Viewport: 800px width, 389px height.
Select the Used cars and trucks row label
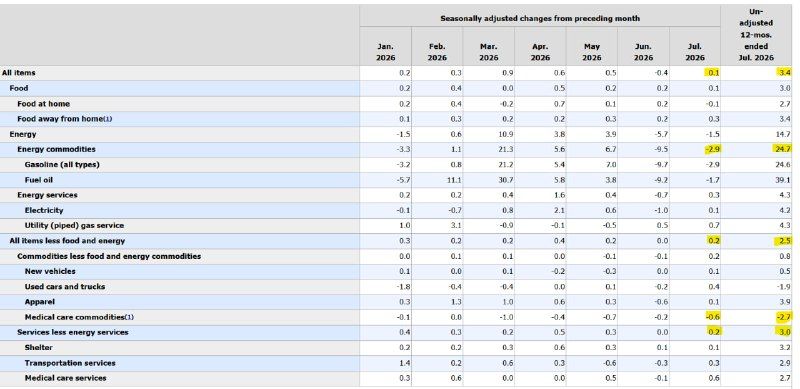[64, 286]
